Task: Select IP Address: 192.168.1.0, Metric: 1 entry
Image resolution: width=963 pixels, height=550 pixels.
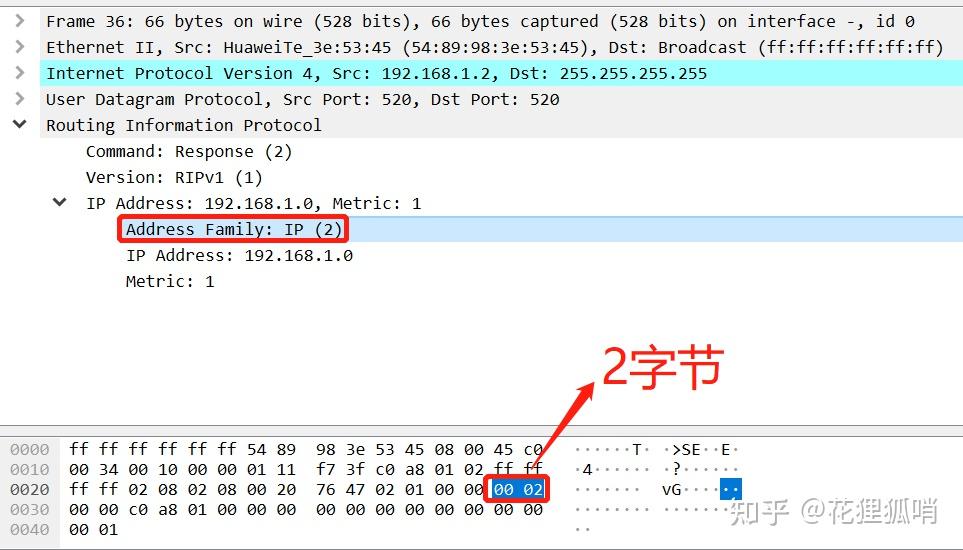Action: [254, 203]
